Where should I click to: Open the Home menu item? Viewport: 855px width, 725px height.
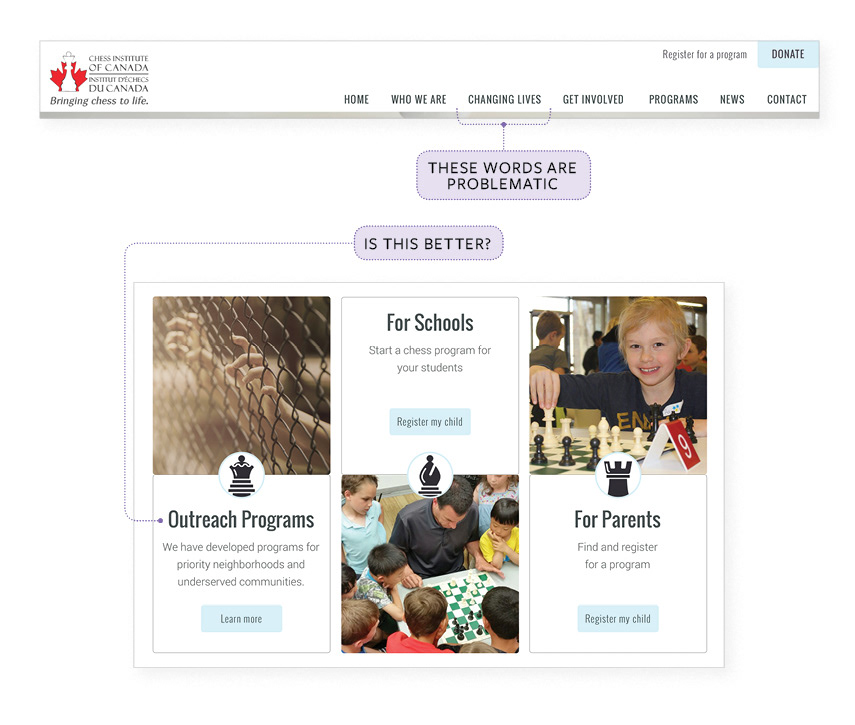(x=356, y=99)
